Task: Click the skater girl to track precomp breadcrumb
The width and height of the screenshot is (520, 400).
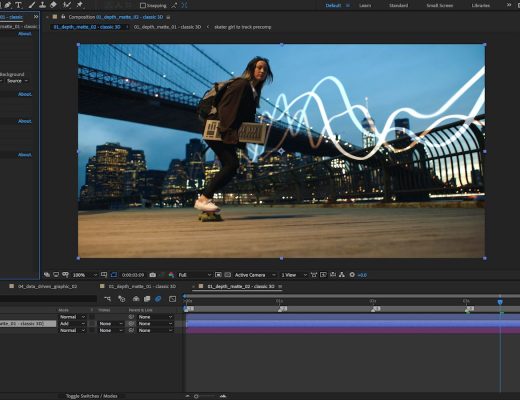Action: coord(243,27)
